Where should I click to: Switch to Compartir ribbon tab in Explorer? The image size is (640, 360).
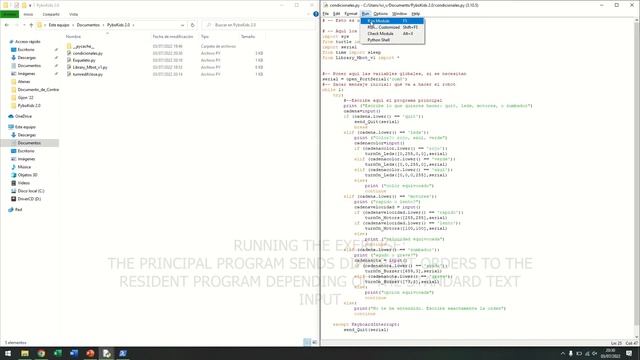tap(51, 14)
